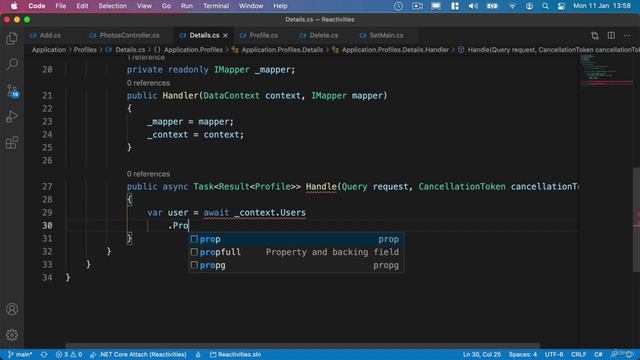The image size is (640, 360).
Task: Switch to the Delete.cs tab
Action: (x=324, y=36)
